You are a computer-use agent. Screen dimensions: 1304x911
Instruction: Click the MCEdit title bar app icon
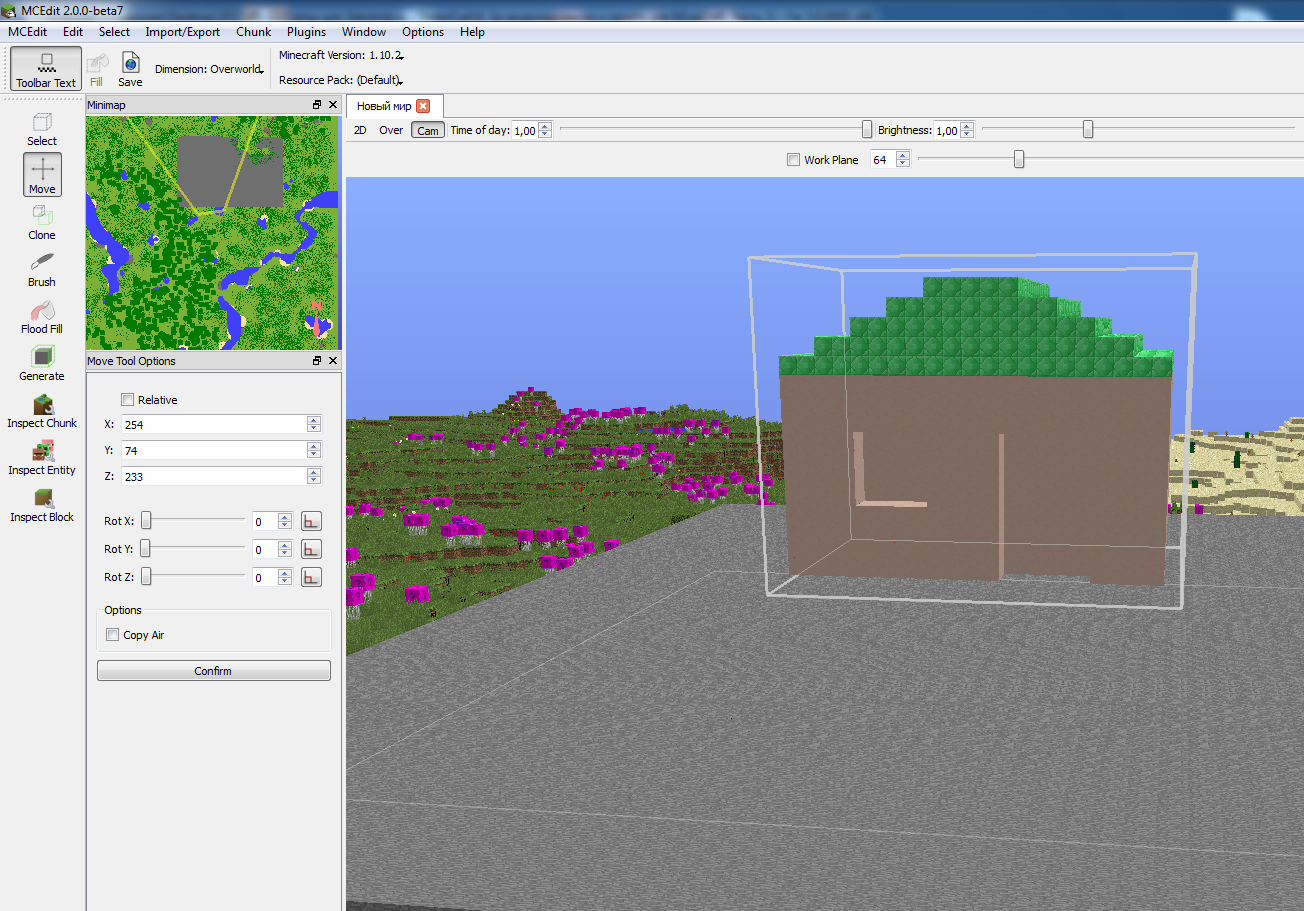[x=10, y=9]
